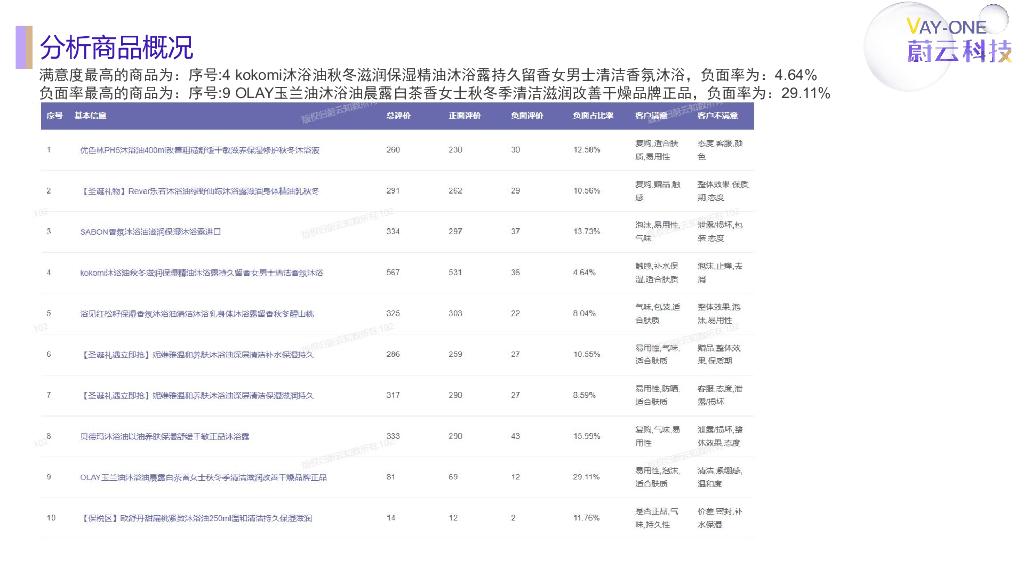The width and height of the screenshot is (1024, 576).
Task: Open the row 6 【圣诞礼遇立即抢】 product name
Action: click(x=197, y=355)
